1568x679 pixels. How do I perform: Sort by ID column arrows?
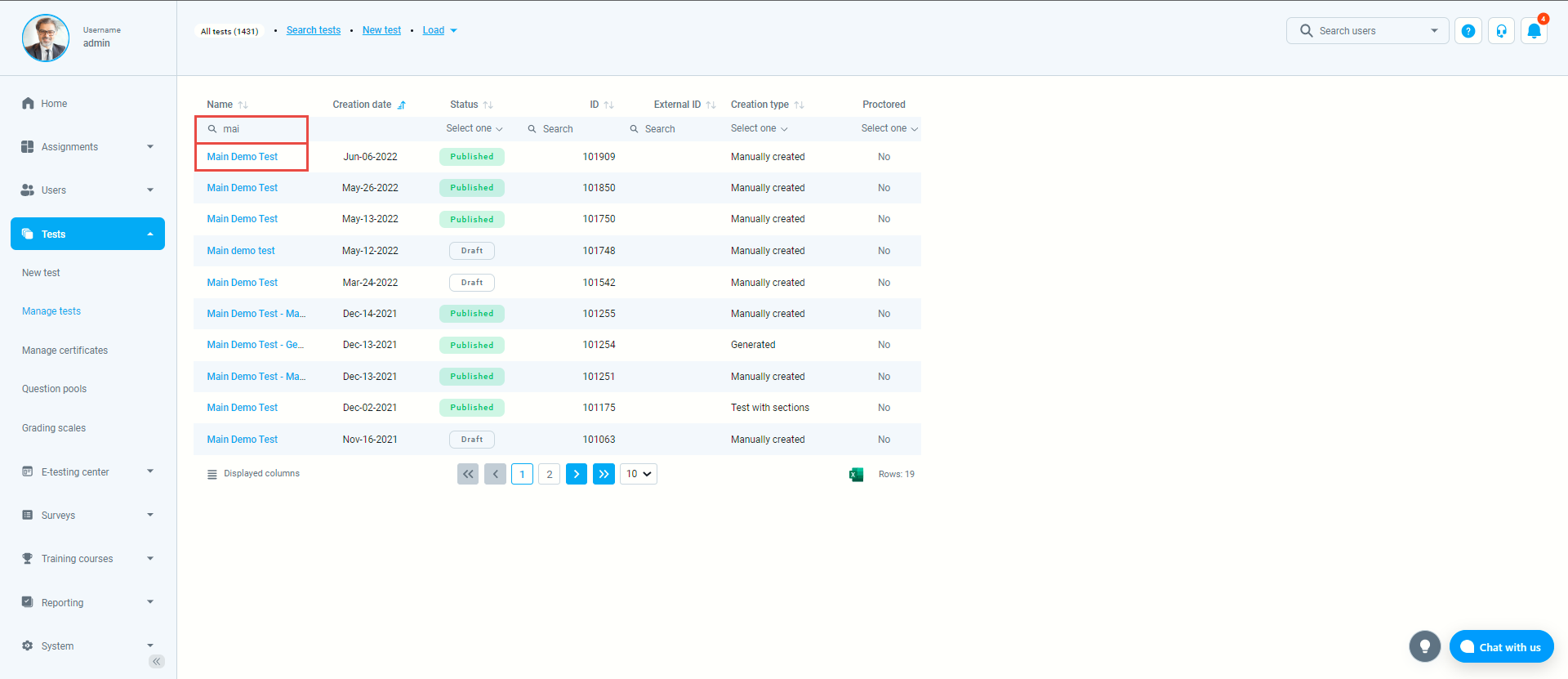click(608, 105)
